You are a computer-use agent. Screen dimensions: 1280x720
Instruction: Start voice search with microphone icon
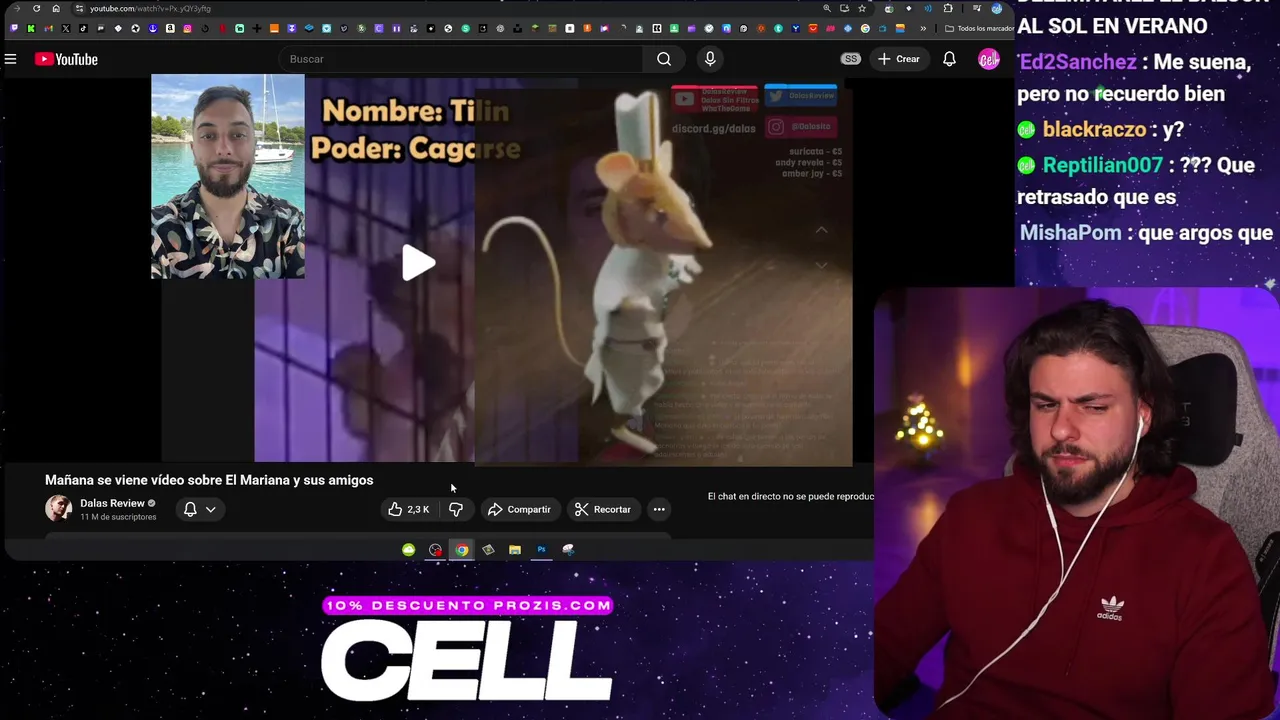pyautogui.click(x=710, y=59)
